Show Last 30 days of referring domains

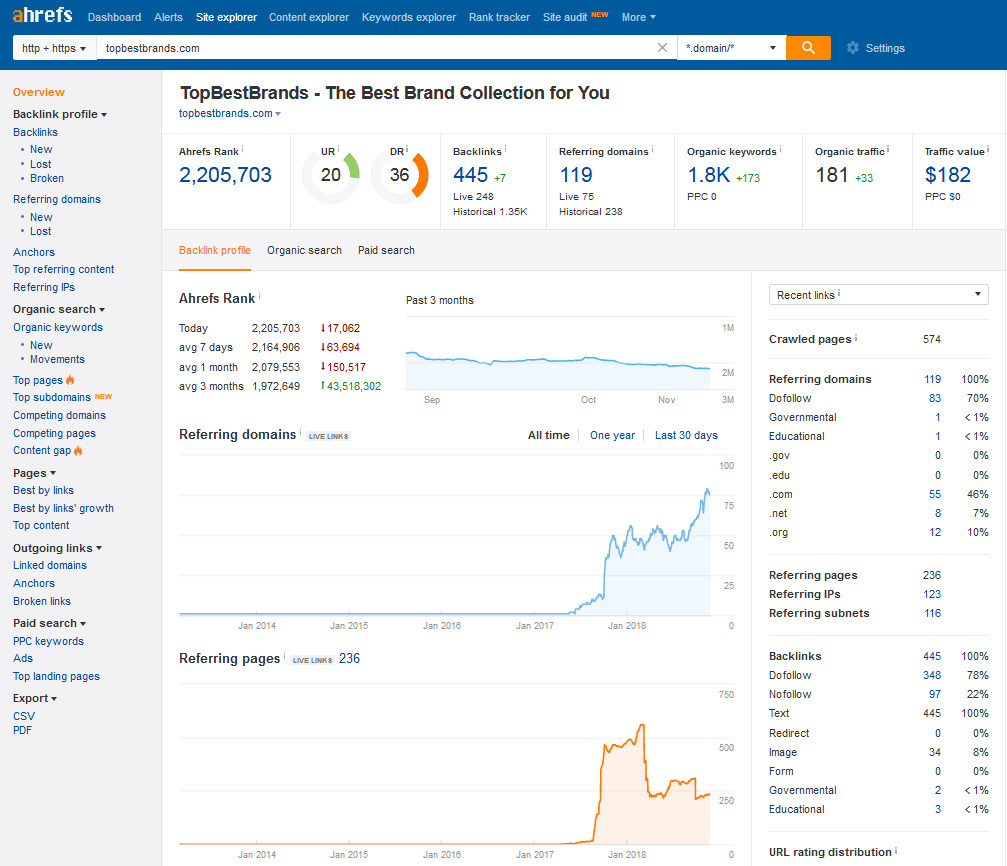tap(686, 436)
